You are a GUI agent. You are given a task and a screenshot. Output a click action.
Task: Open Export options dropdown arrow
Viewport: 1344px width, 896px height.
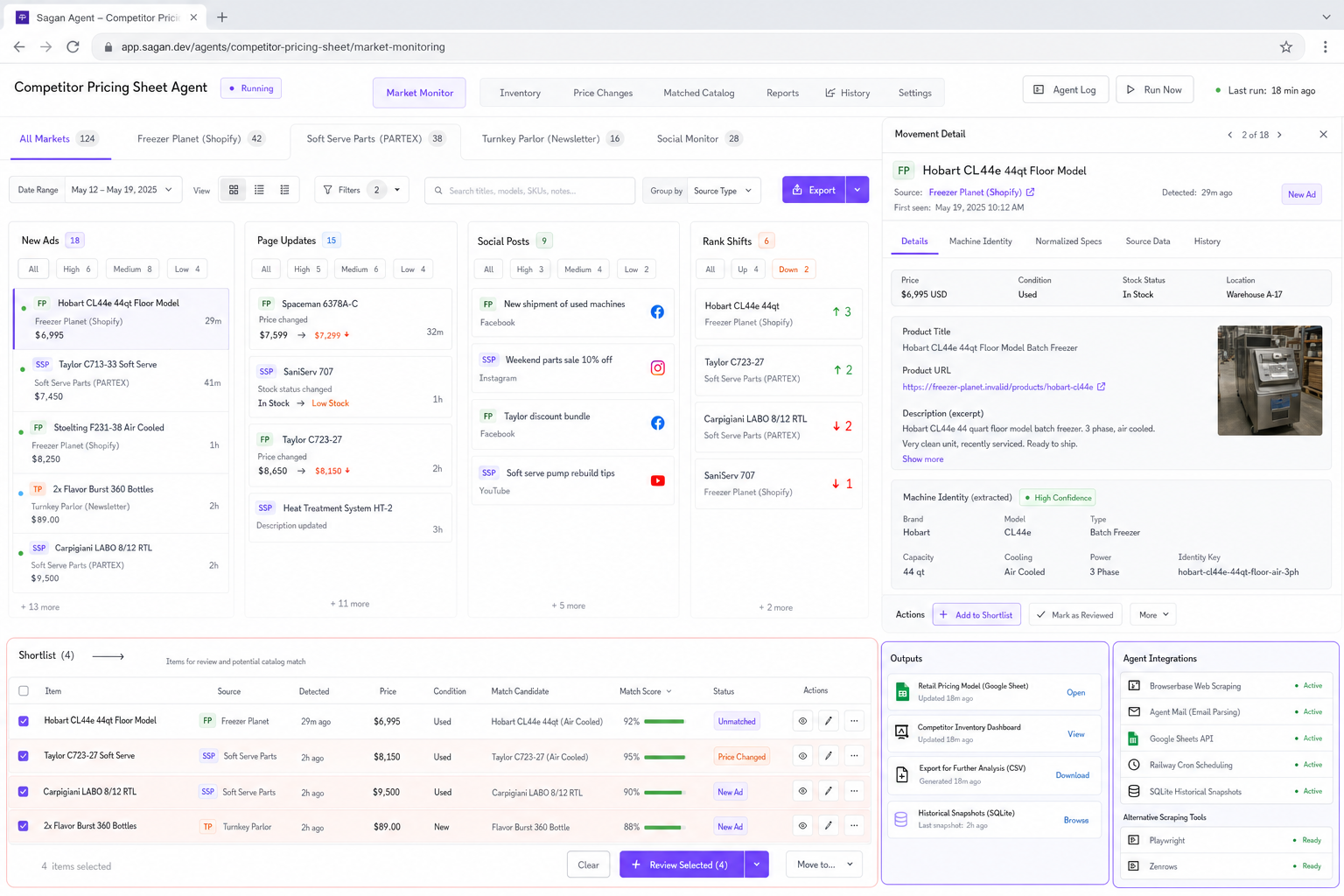(857, 190)
